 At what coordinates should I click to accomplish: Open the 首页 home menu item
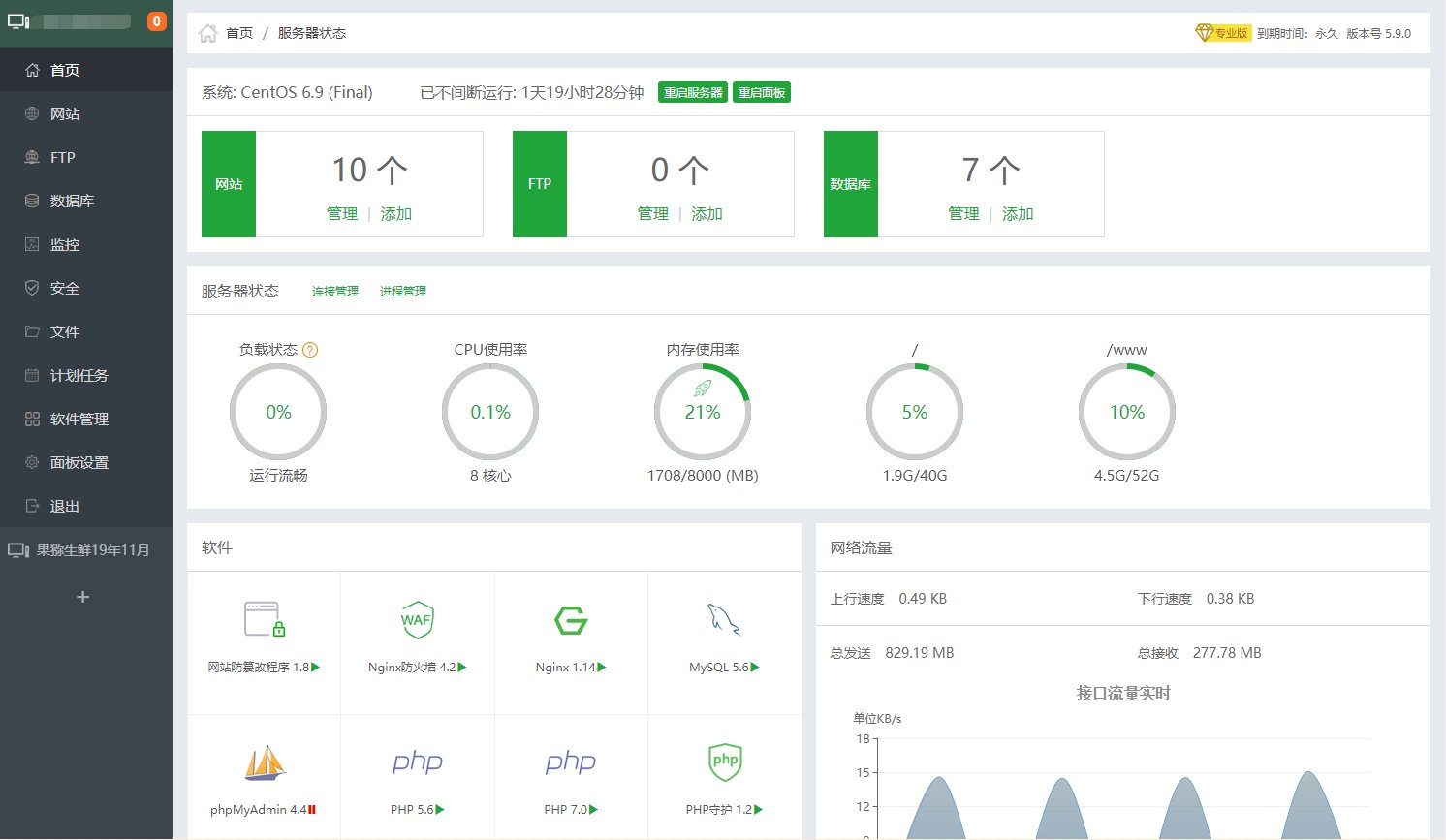[x=86, y=70]
